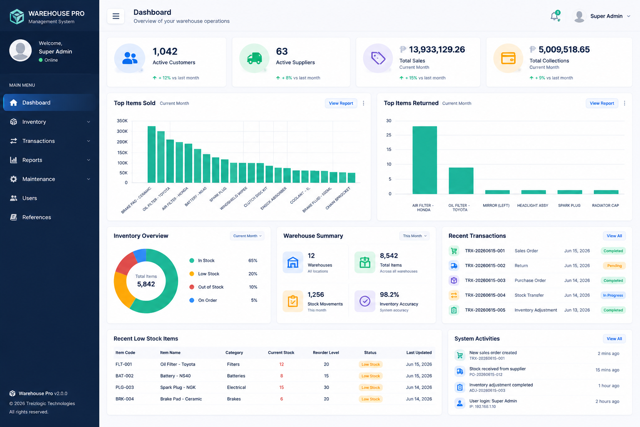Image resolution: width=640 pixels, height=427 pixels.
Task: Click the Low Stock badge for BAT-002
Action: click(x=371, y=376)
